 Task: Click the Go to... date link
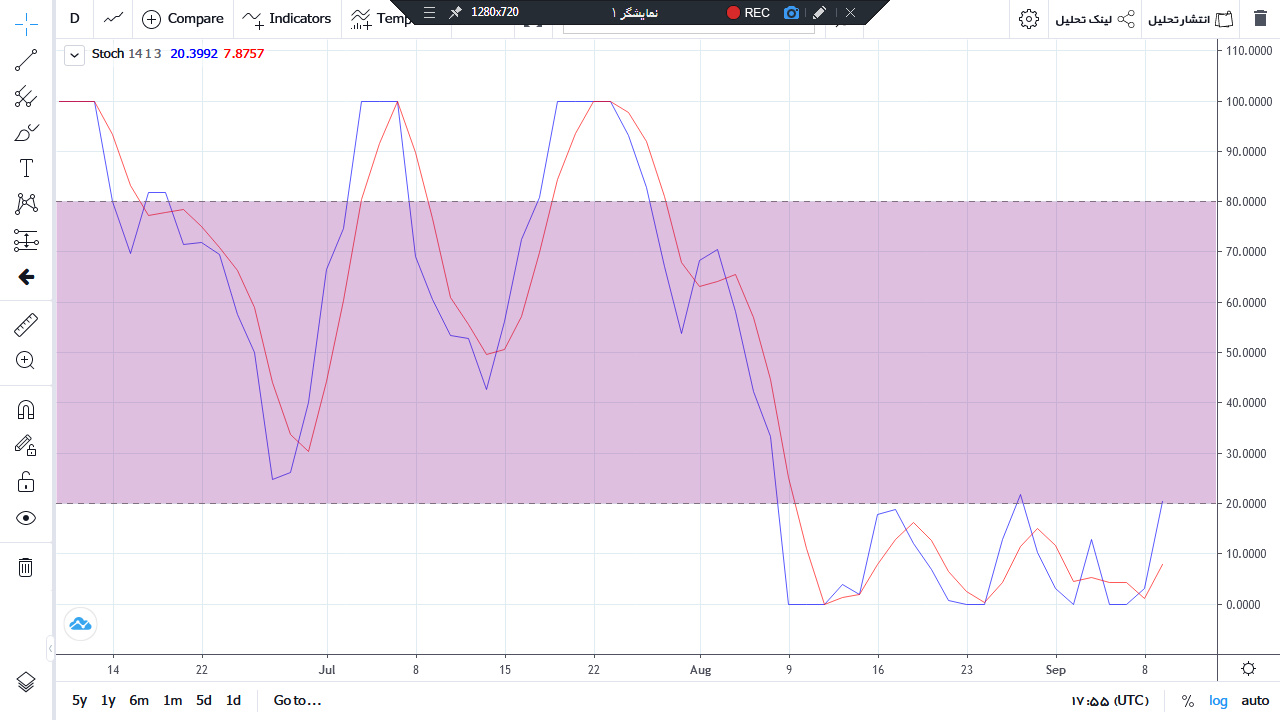tap(297, 700)
